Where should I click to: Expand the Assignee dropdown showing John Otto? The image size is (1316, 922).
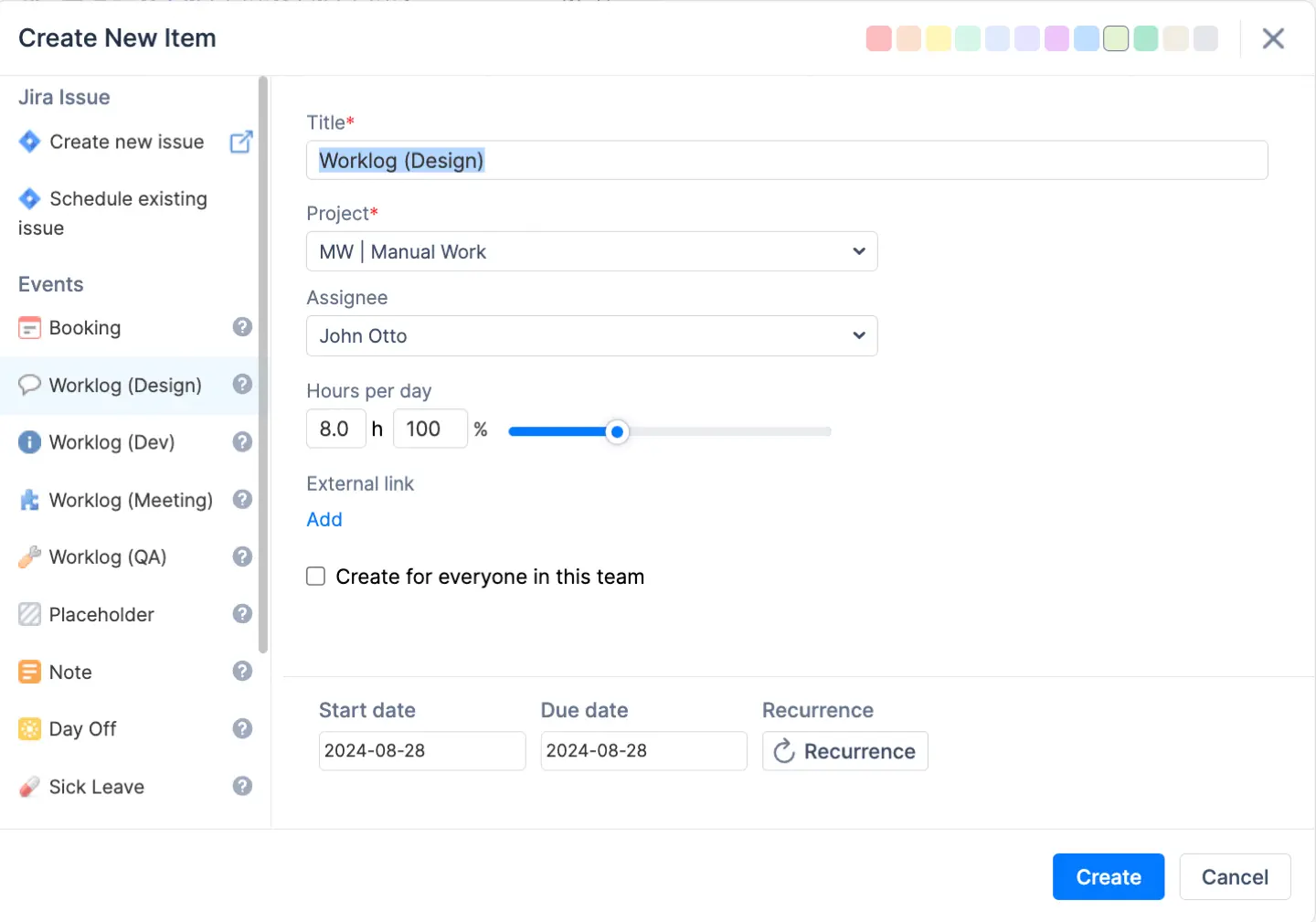tap(591, 336)
